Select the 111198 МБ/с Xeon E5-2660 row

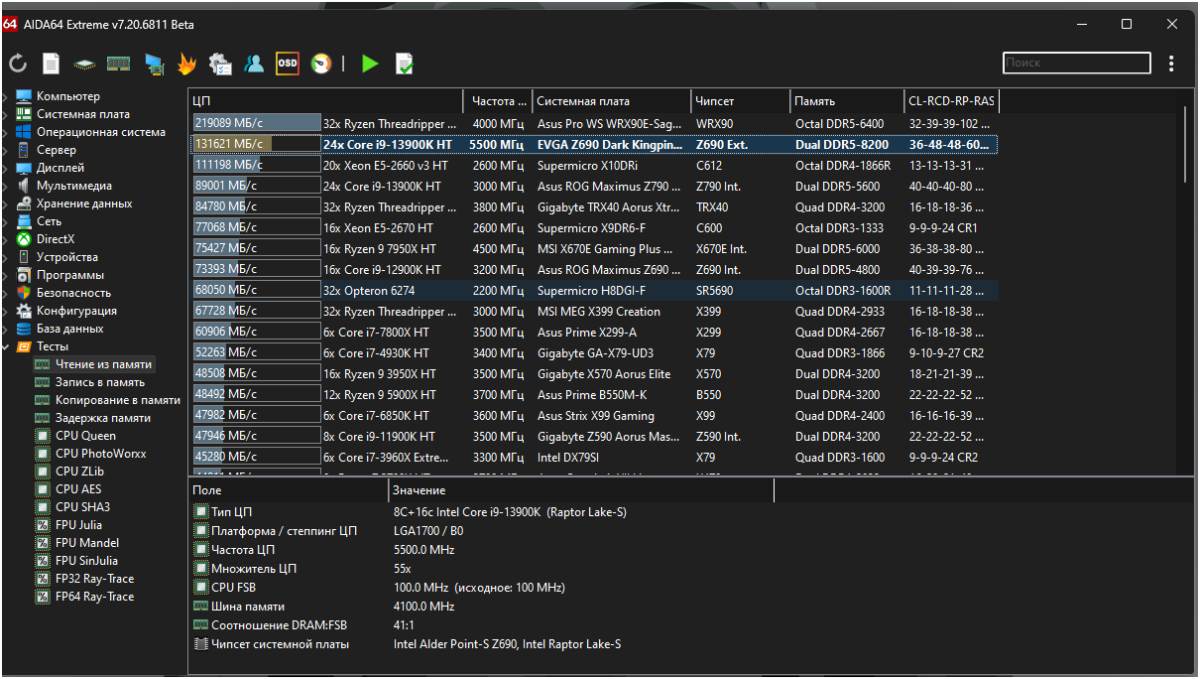point(594,165)
